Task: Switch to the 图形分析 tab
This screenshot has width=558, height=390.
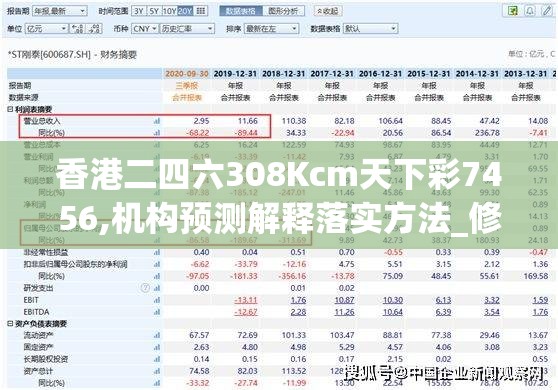Action: (283, 11)
